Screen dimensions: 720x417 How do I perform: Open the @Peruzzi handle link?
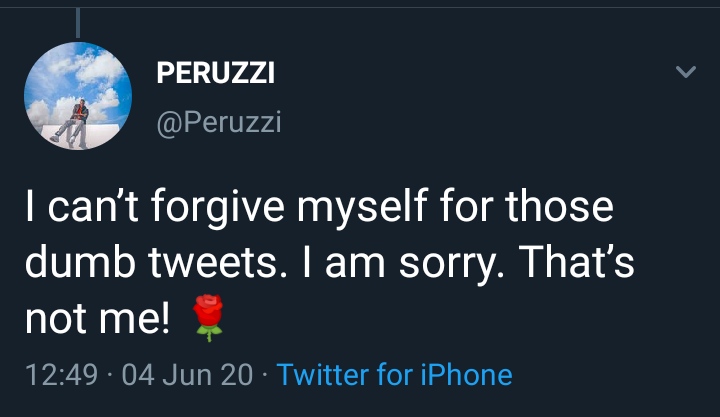point(219,123)
